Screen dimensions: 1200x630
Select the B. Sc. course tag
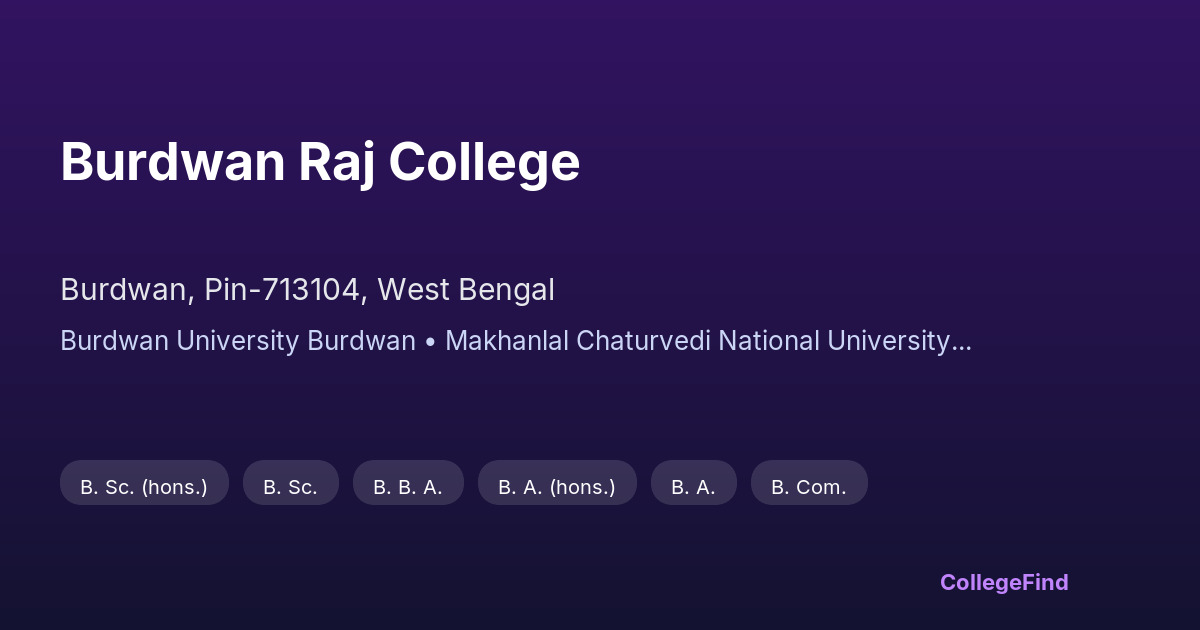pos(290,487)
